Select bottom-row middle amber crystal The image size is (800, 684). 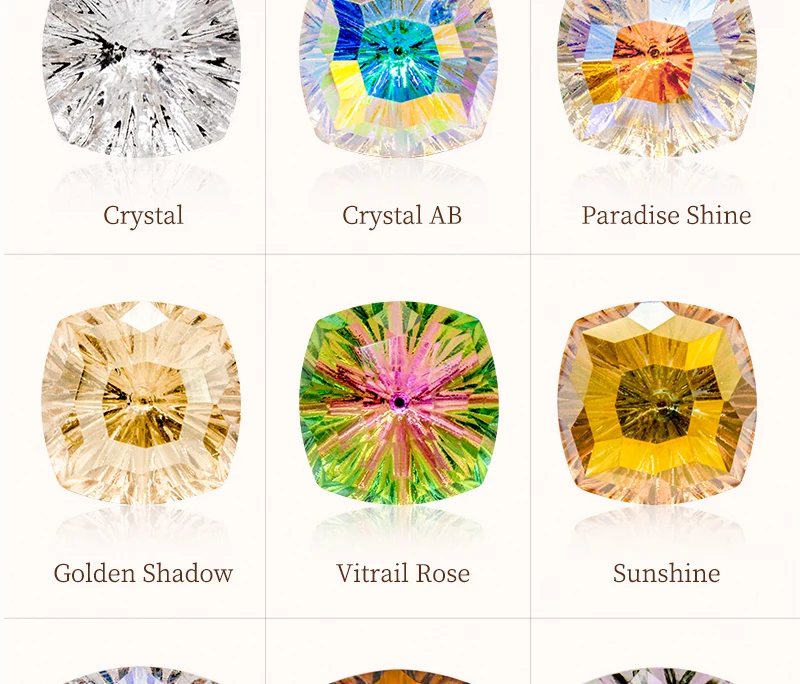[x=398, y=676]
